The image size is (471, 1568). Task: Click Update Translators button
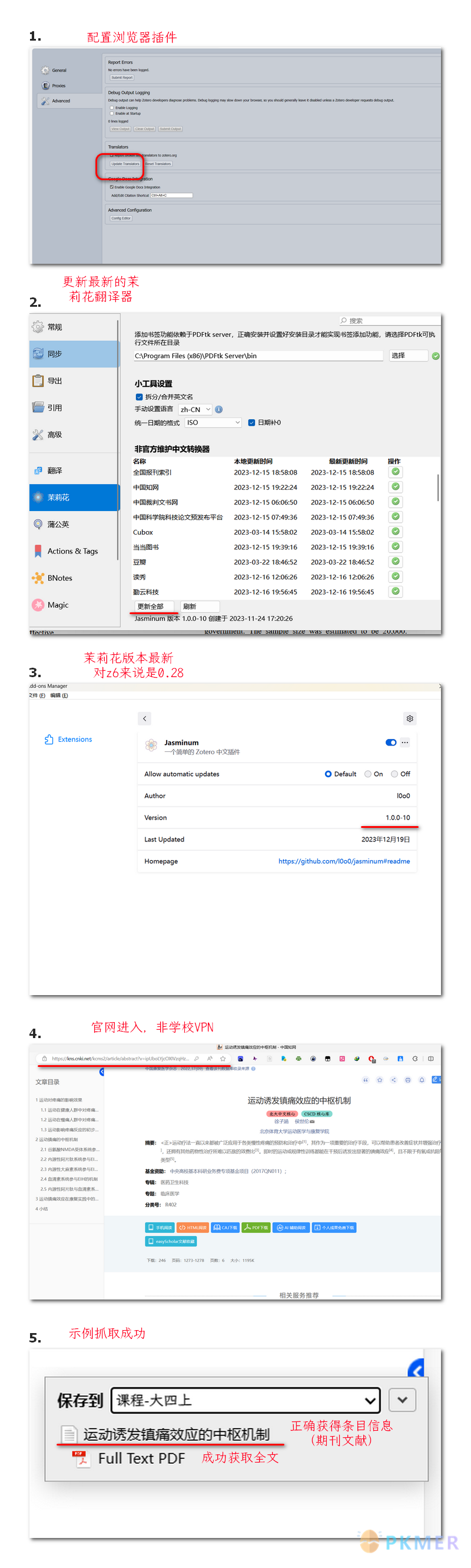pyautogui.click(x=125, y=164)
